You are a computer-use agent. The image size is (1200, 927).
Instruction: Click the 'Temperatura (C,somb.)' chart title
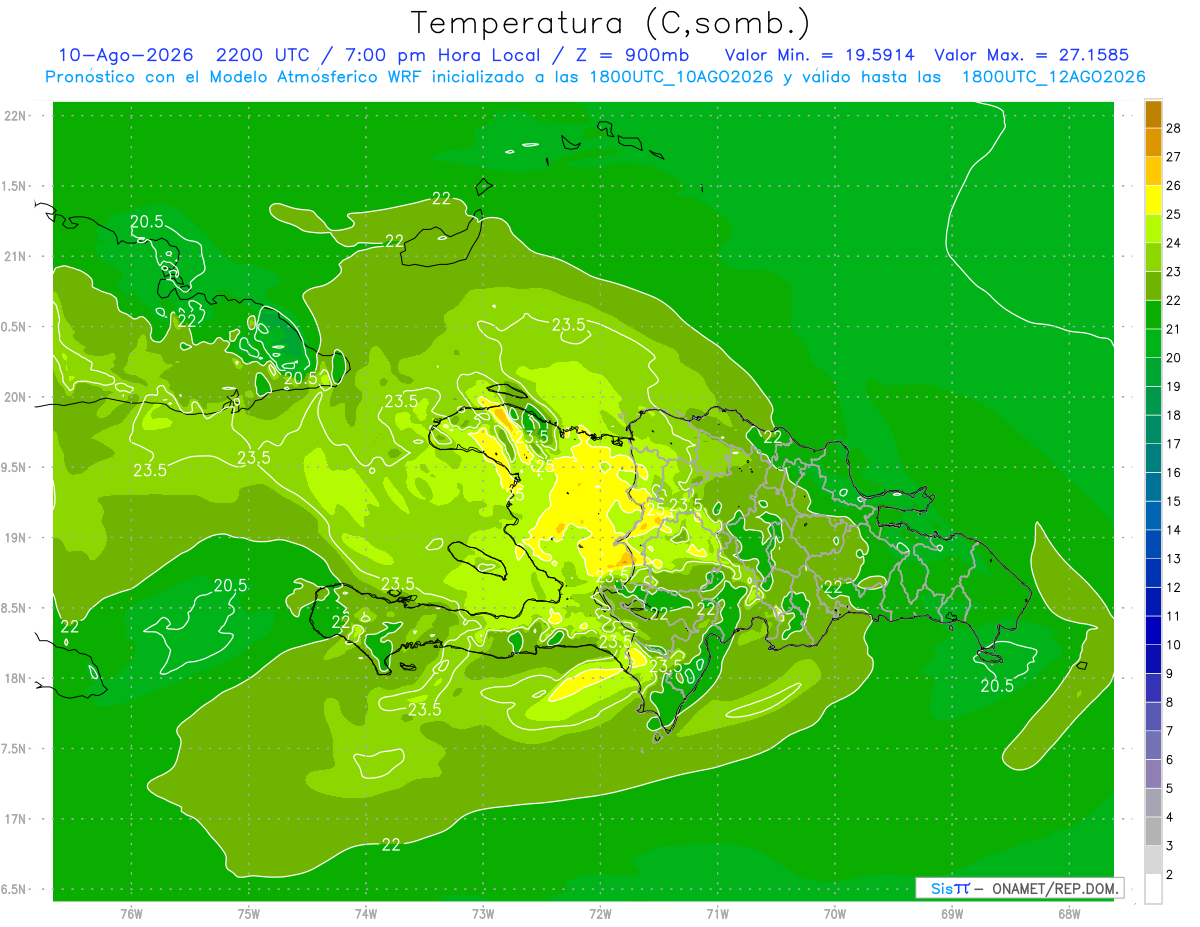click(x=611, y=23)
